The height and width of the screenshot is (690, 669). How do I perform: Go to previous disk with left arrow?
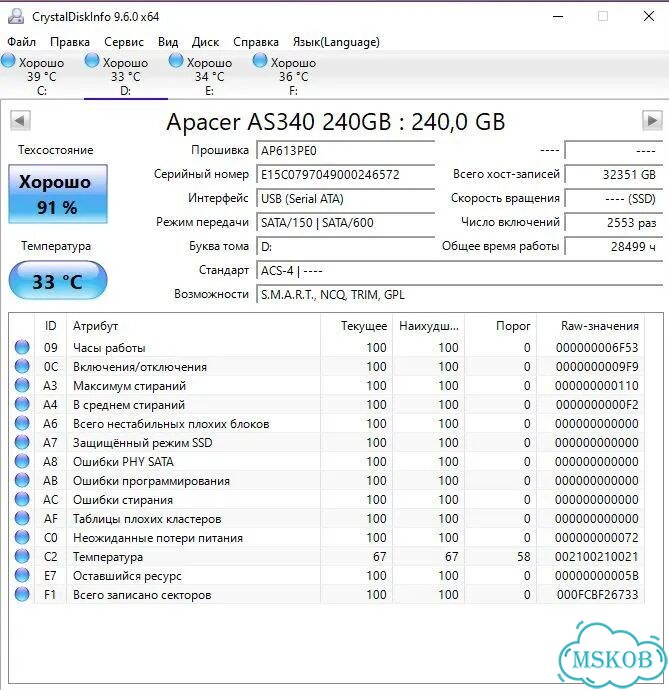pyautogui.click(x=20, y=120)
